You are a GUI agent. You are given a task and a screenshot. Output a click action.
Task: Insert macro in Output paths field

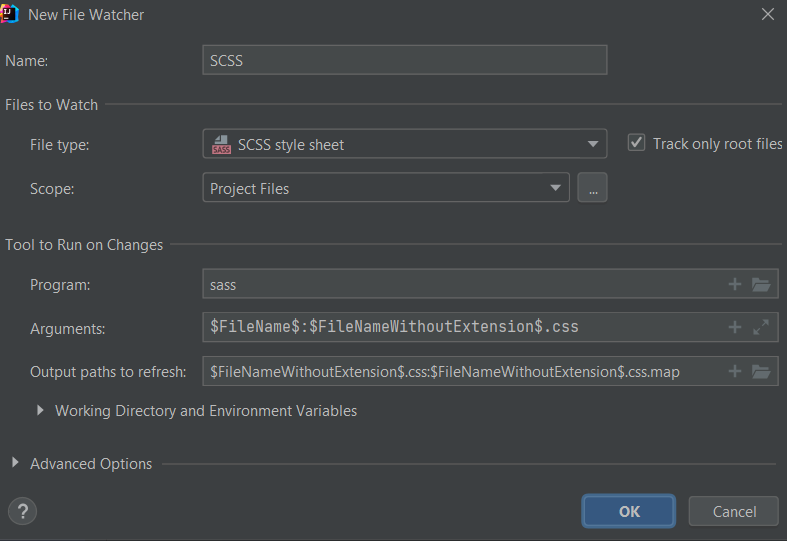[x=734, y=371]
